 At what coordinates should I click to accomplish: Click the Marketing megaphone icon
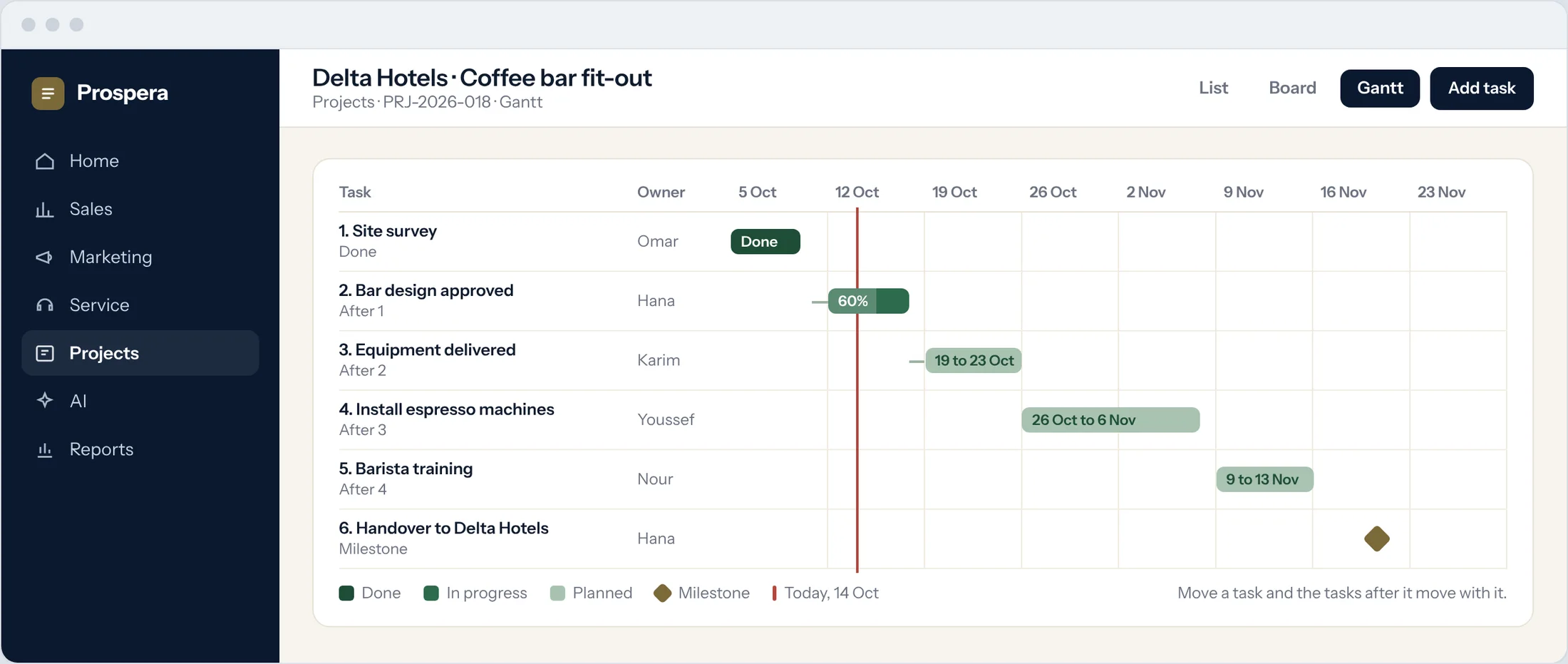tap(45, 257)
